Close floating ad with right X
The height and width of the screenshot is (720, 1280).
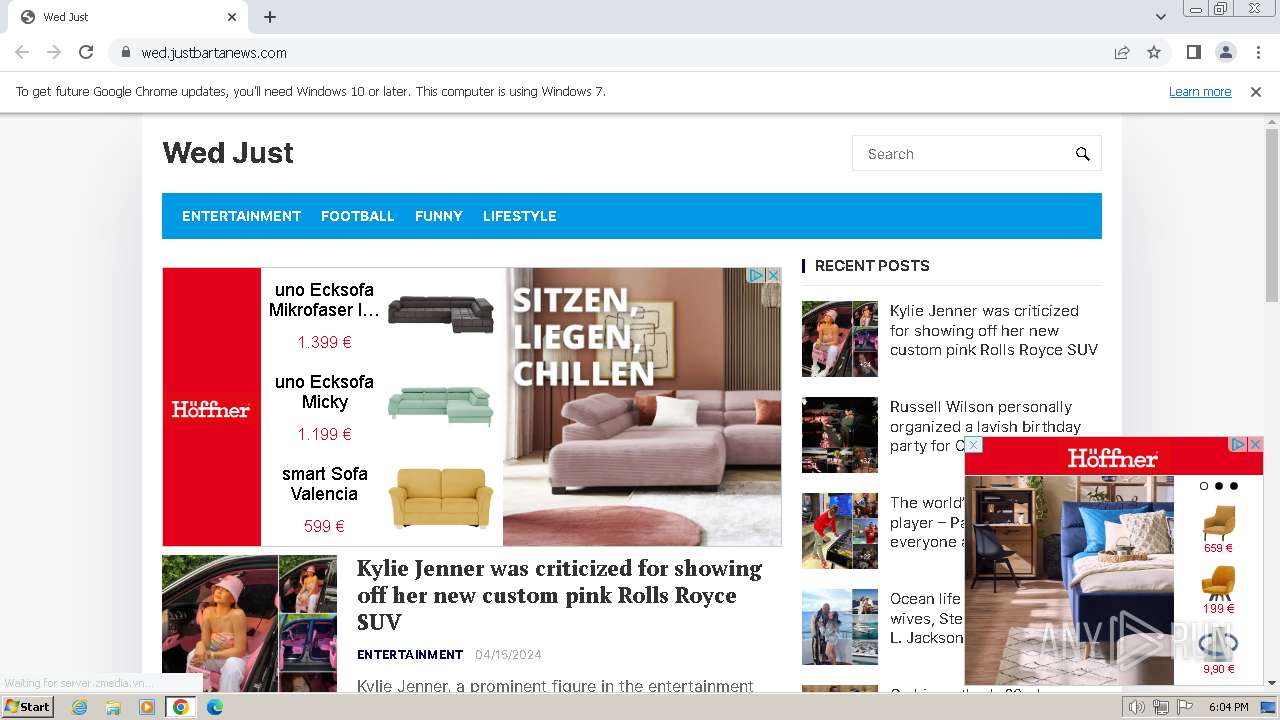1255,444
